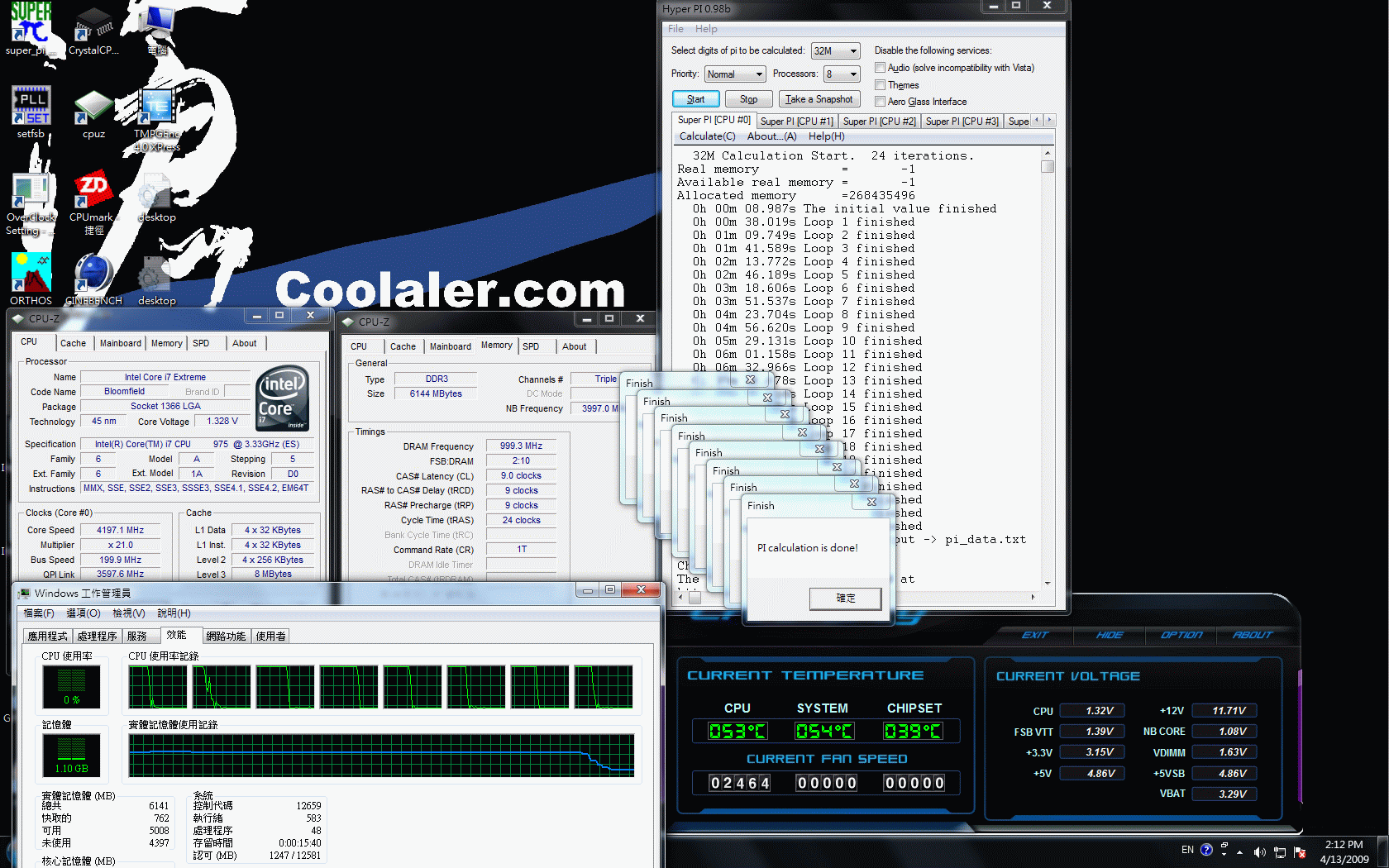Click the Start button in Hyper PI
This screenshot has height=868, width=1389.
click(695, 99)
